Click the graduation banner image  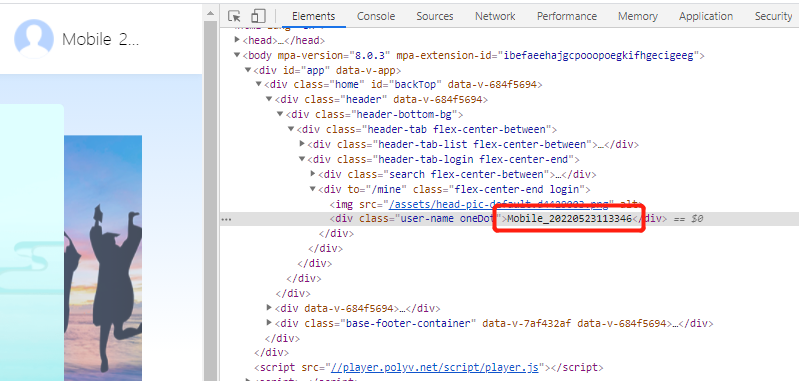tap(103, 258)
